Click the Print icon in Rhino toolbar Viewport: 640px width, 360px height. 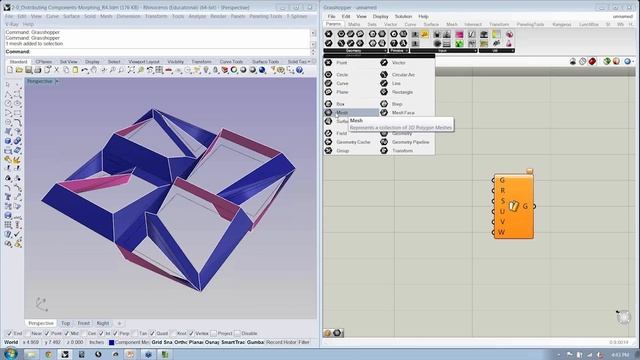click(38, 70)
